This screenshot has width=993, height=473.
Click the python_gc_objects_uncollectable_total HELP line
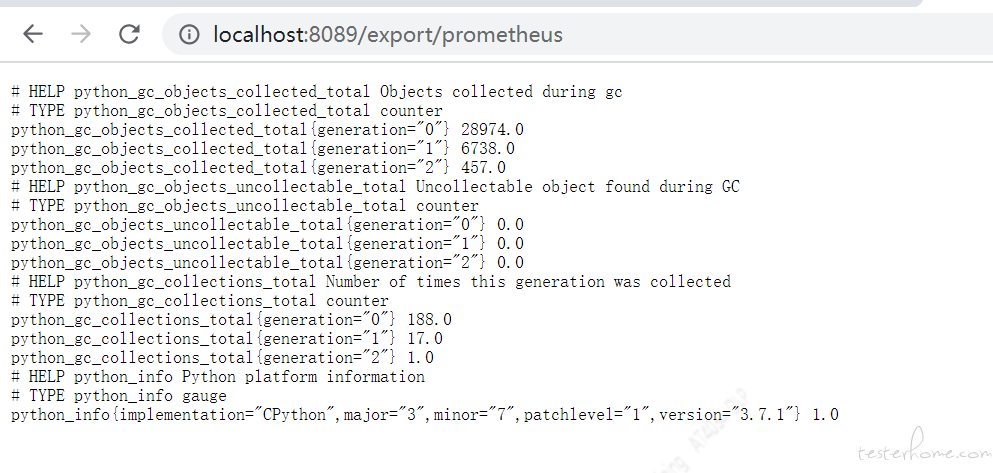(x=375, y=187)
